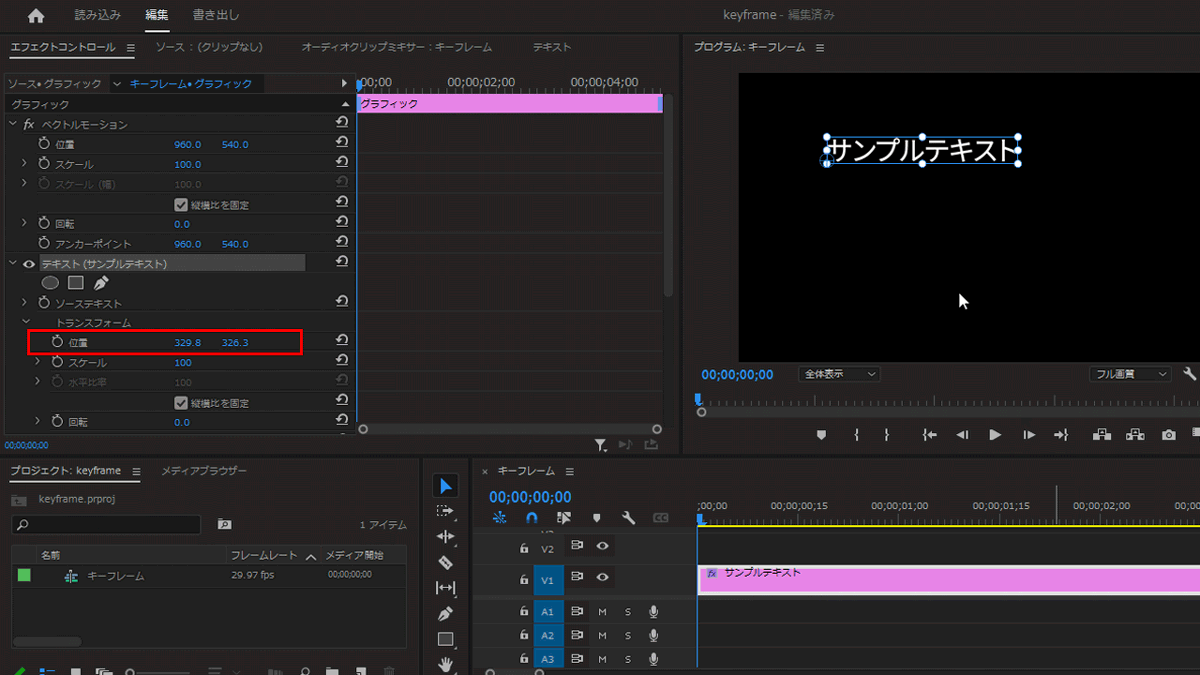1200x675 pixels.
Task: Uncheck 縦横比を固定 under トランスフォーム
Action: pyautogui.click(x=181, y=403)
